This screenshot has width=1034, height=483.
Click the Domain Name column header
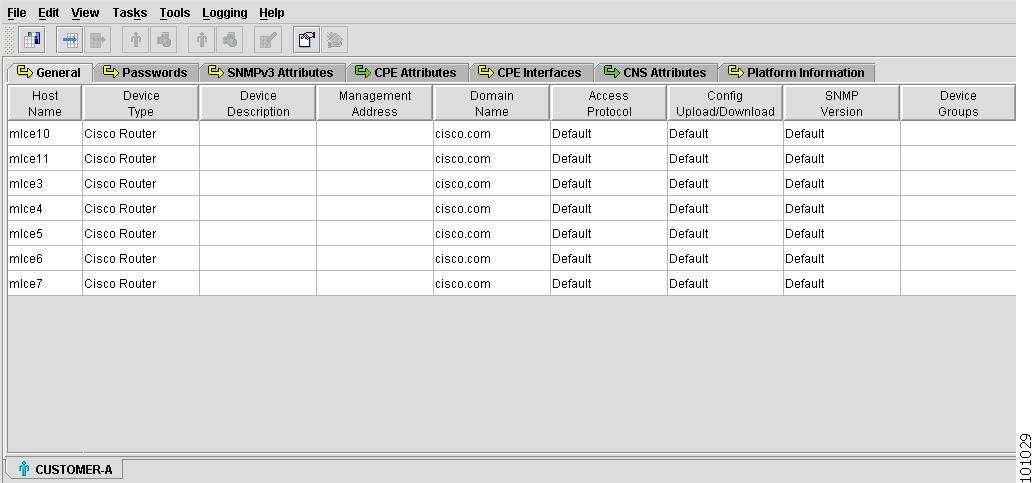click(x=492, y=104)
